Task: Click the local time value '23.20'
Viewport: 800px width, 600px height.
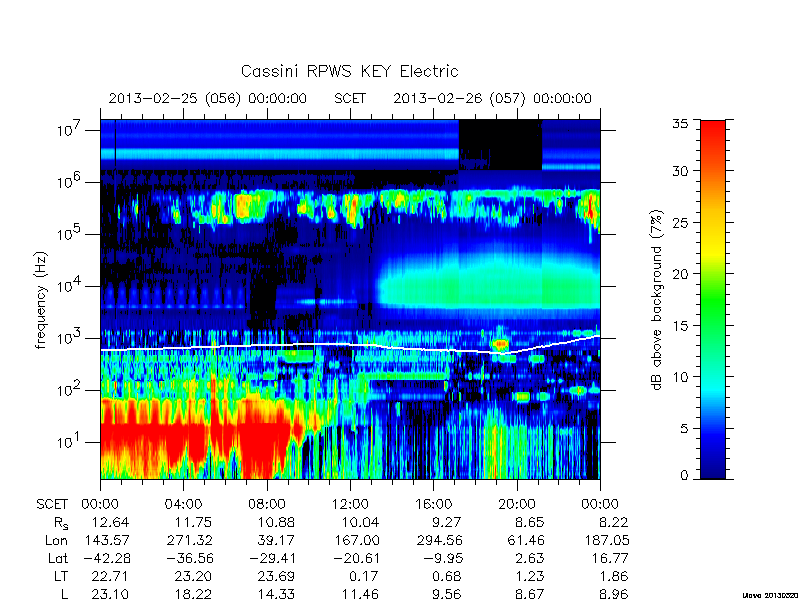Action: point(193,577)
